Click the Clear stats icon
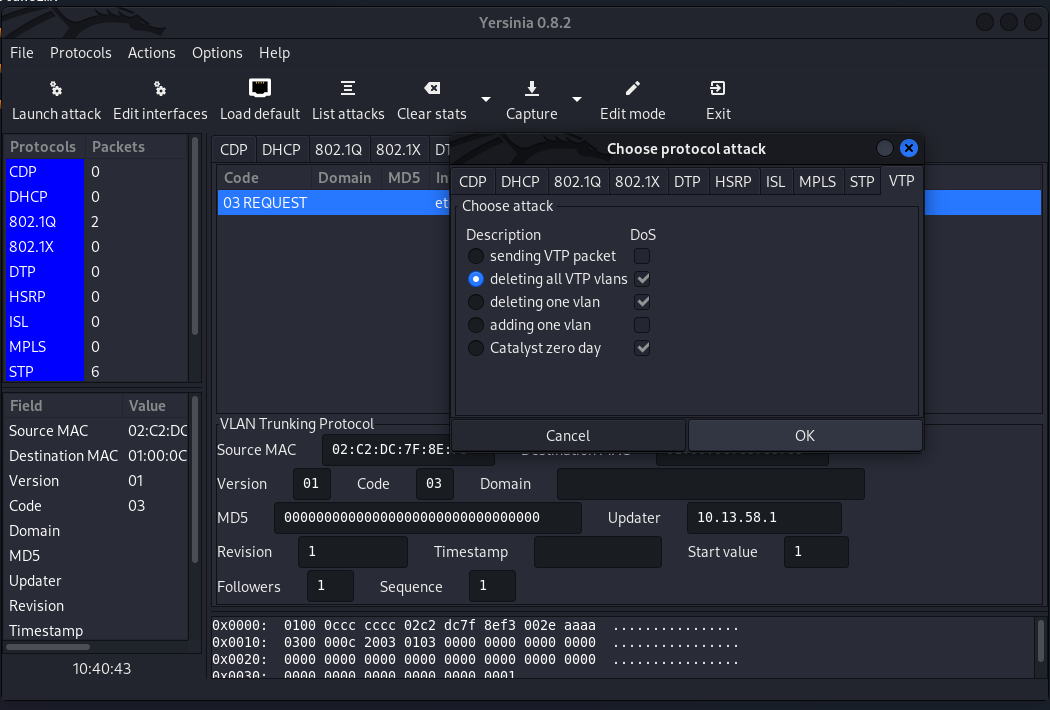The height and width of the screenshot is (710, 1050). 432,89
